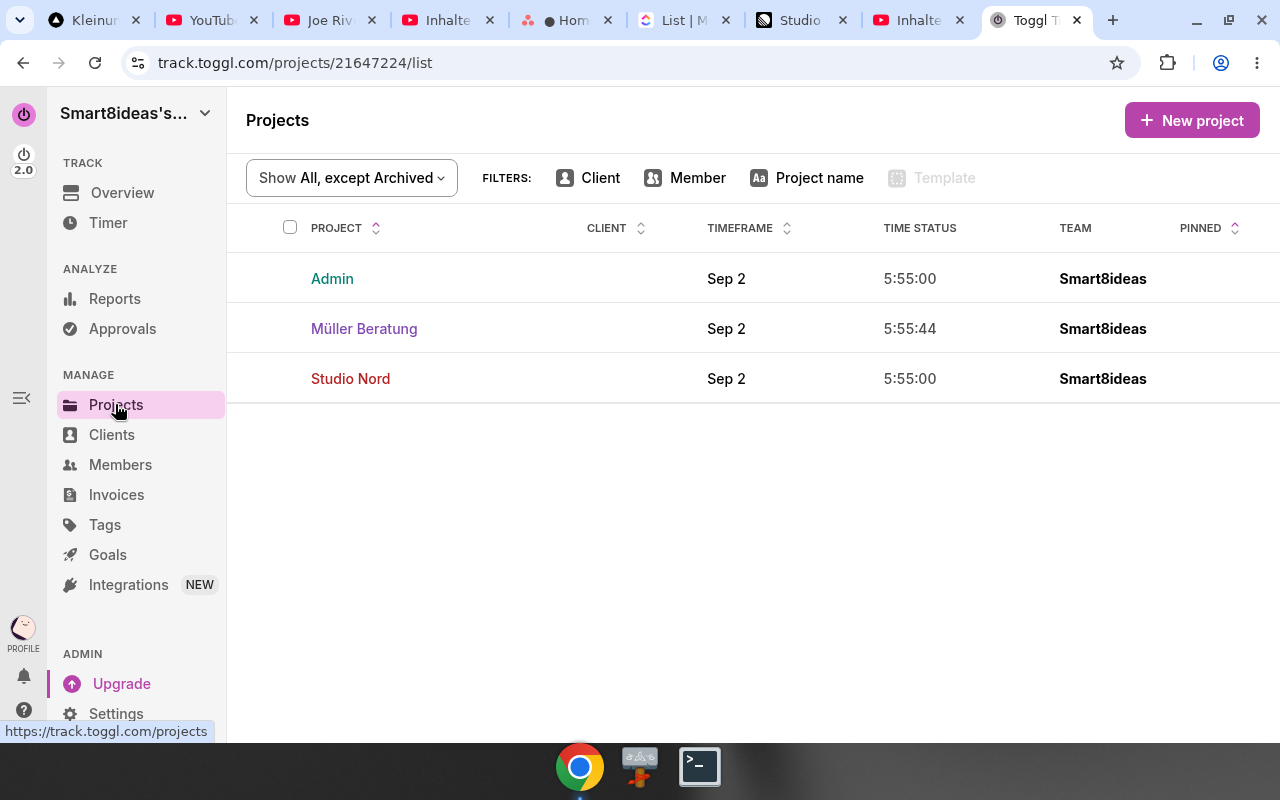Open the Profile avatar

tap(23, 628)
